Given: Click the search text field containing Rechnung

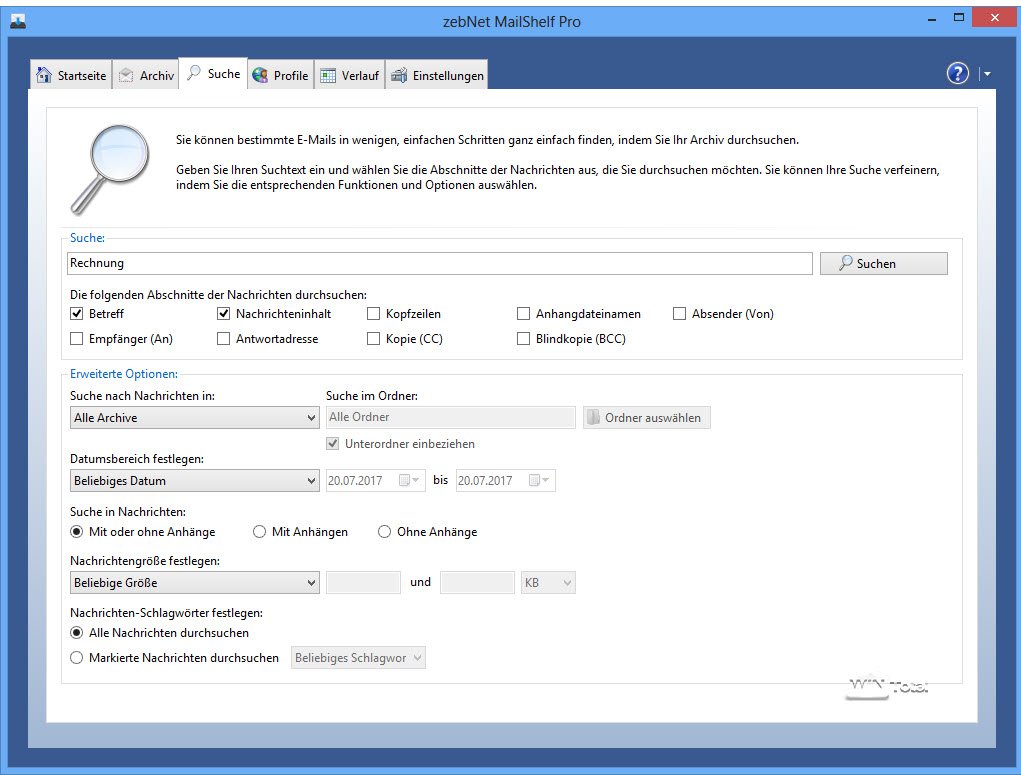Looking at the screenshot, I should [439, 264].
